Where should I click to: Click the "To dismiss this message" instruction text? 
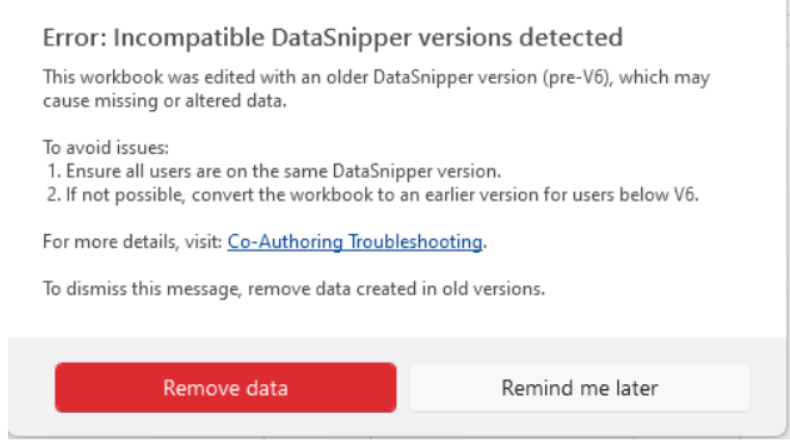click(293, 288)
